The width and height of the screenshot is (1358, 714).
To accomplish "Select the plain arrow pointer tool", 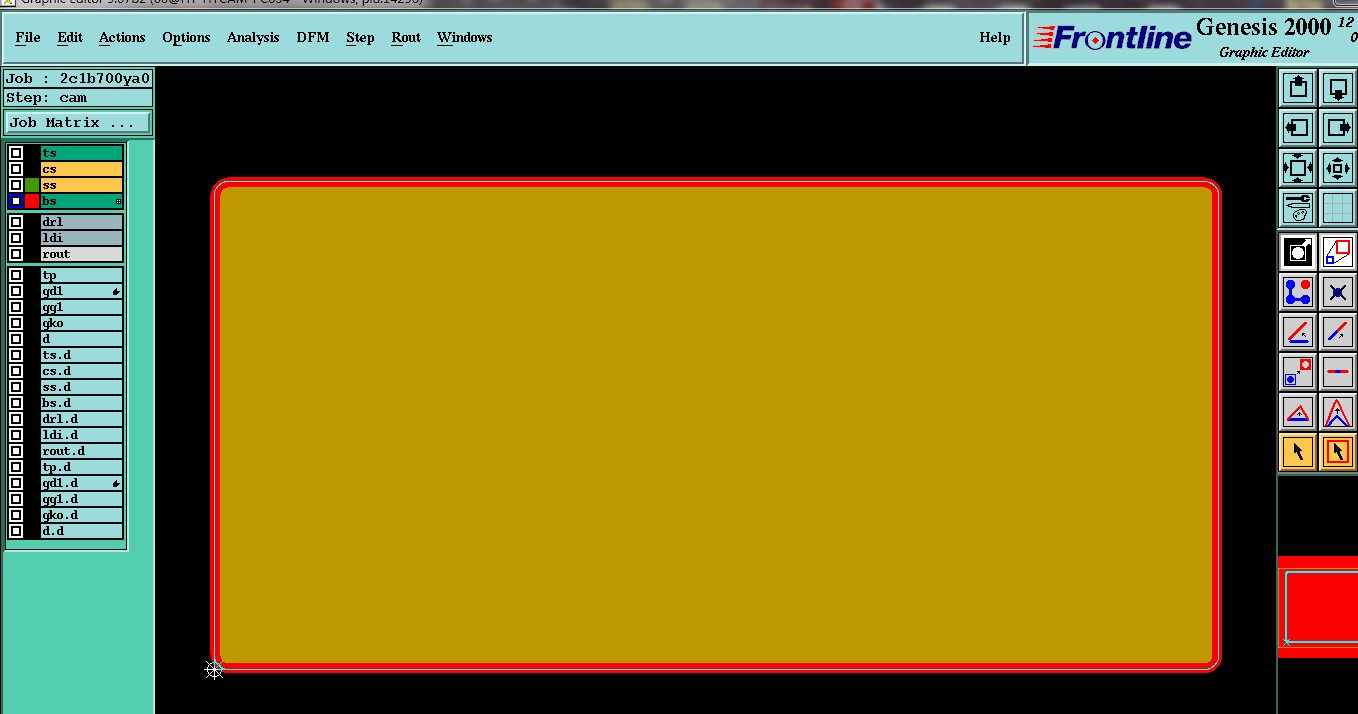I will pos(1297,452).
